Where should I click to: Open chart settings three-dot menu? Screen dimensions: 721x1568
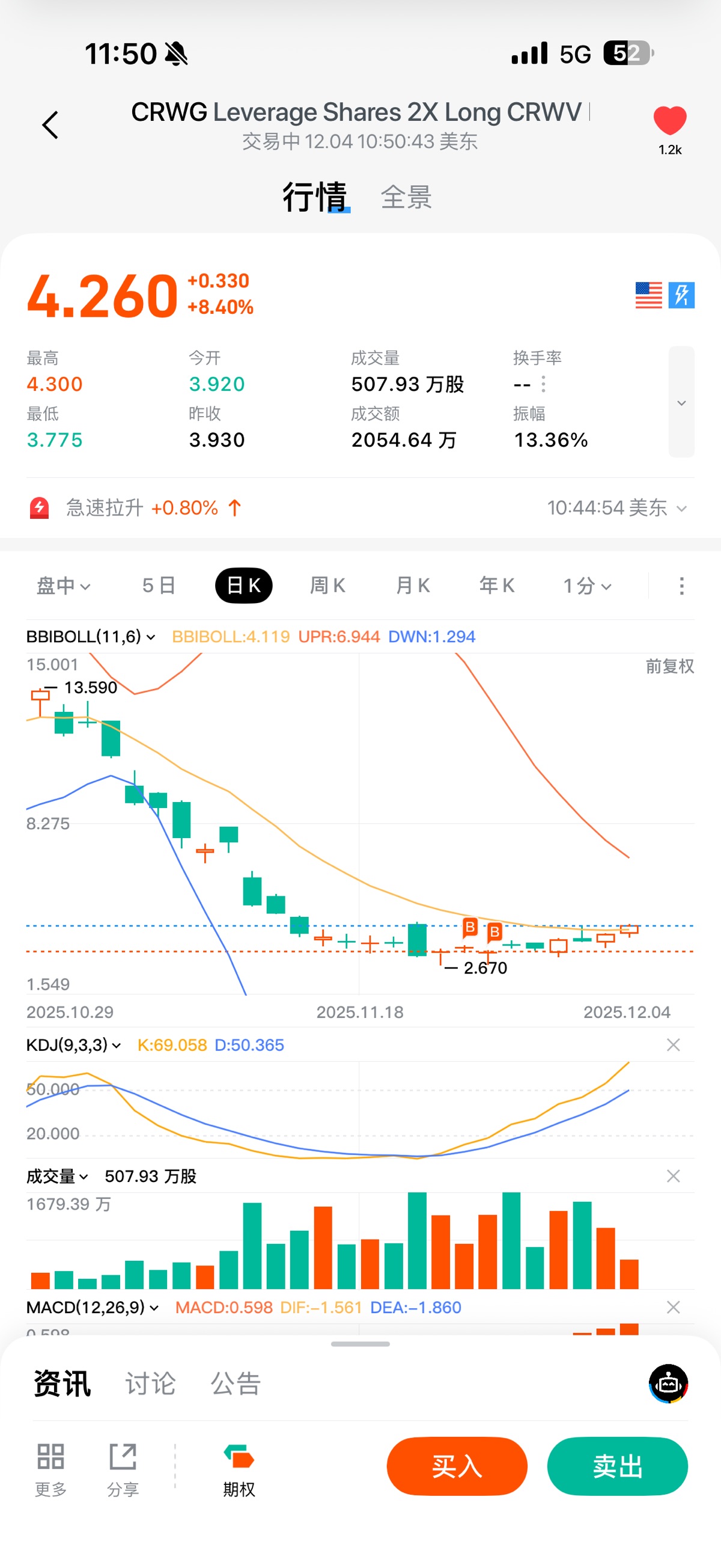tap(681, 586)
